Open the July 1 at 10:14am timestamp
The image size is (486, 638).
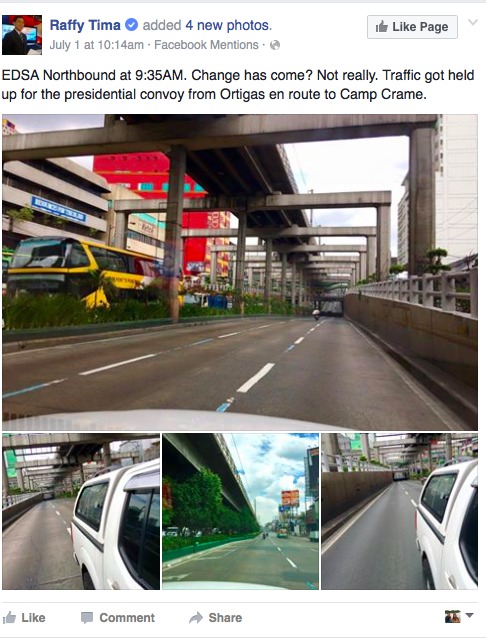[96, 45]
